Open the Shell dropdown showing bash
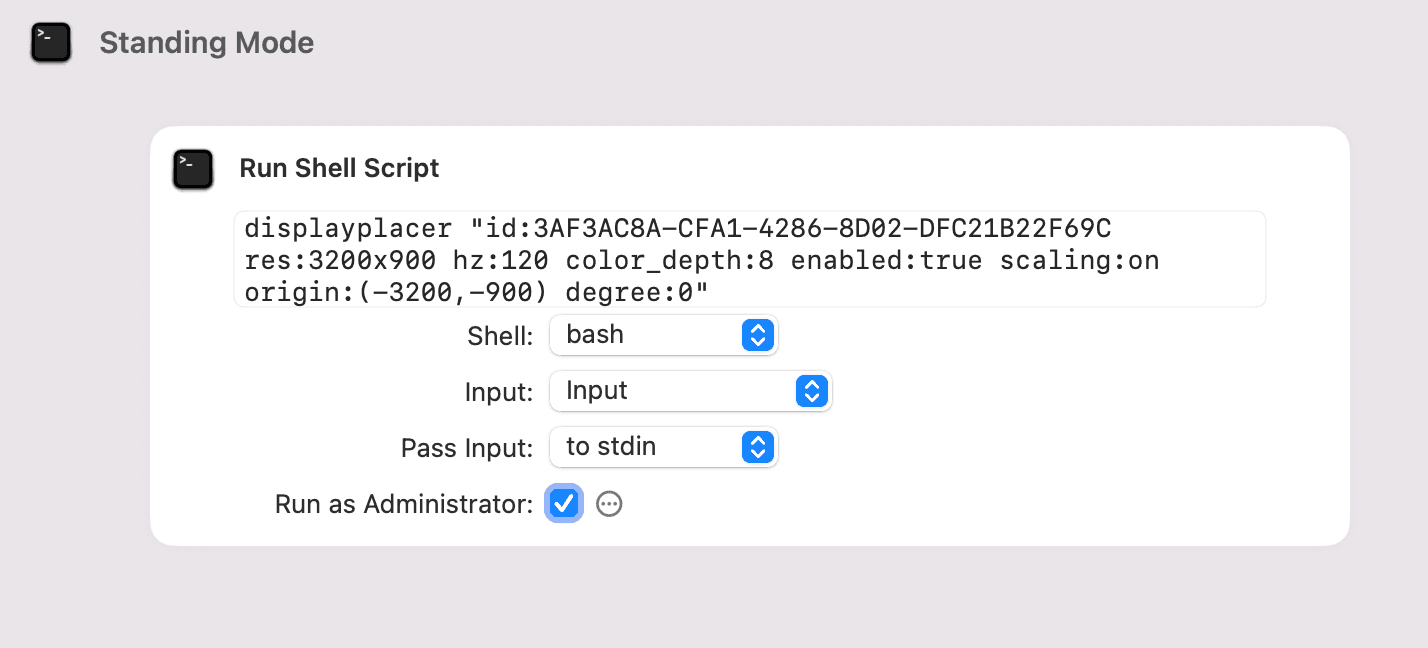1428x648 pixels. [x=650, y=335]
